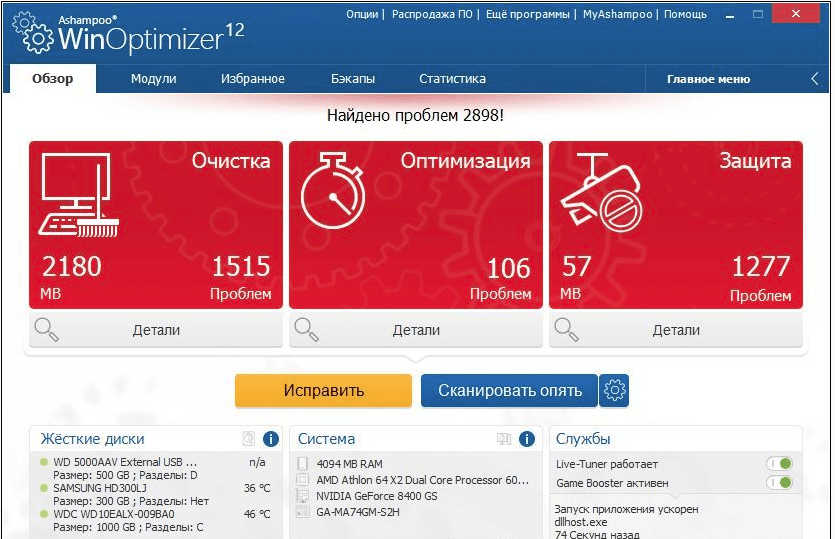
Task: Click GA-MA74GM-S2H motherboard entry
Action: click(x=358, y=512)
